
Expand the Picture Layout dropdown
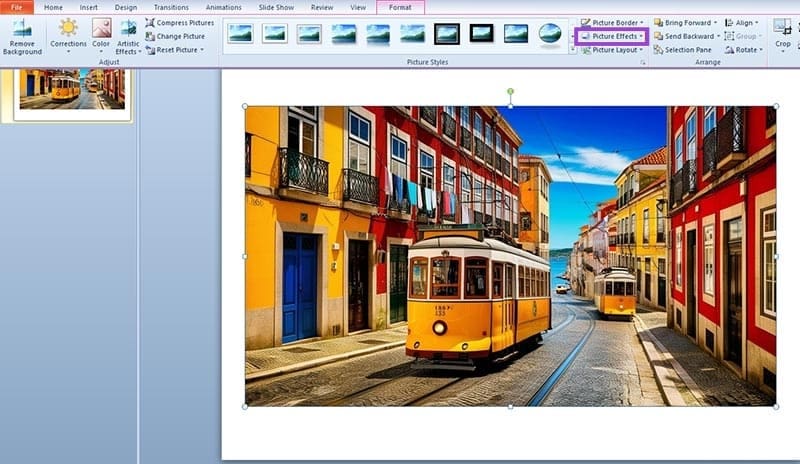[613, 50]
